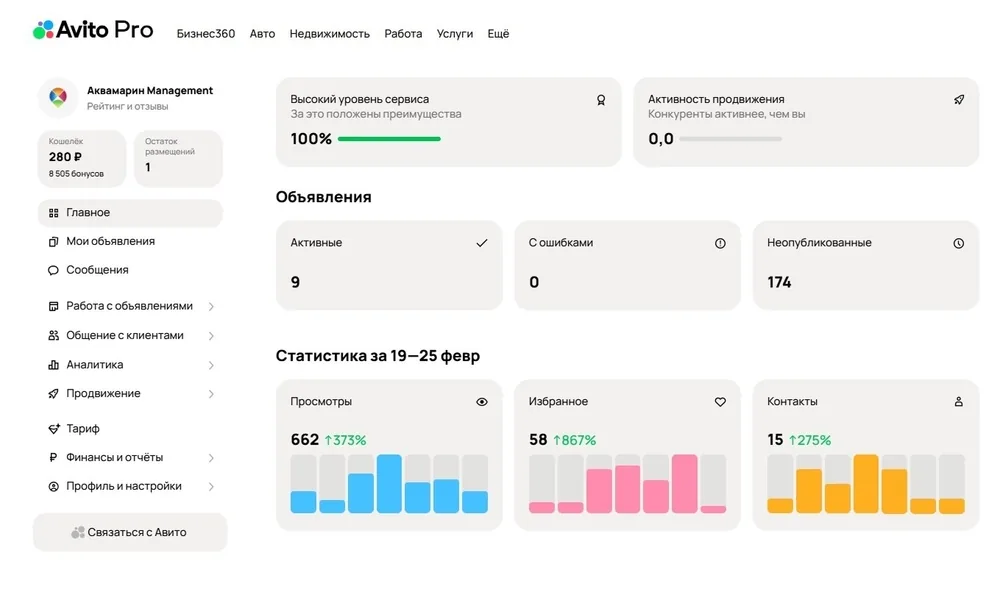The width and height of the screenshot is (1000, 589).
Task: Expand Финансы и отчёты chevron
Action: (x=211, y=458)
